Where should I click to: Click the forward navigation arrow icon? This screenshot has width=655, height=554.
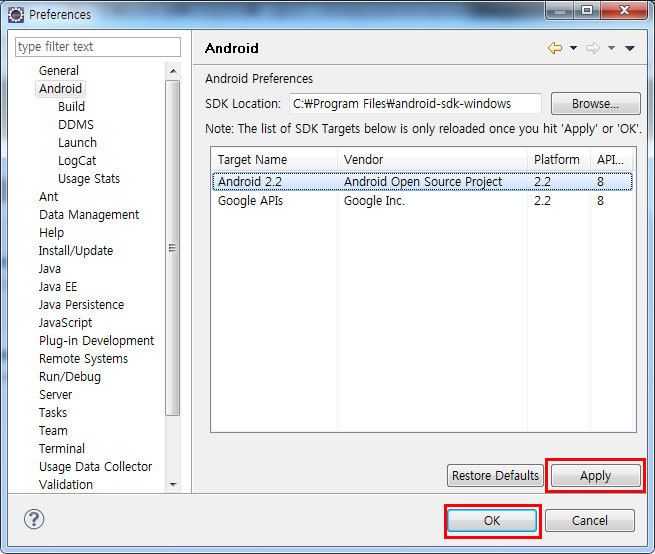pyautogui.click(x=593, y=48)
